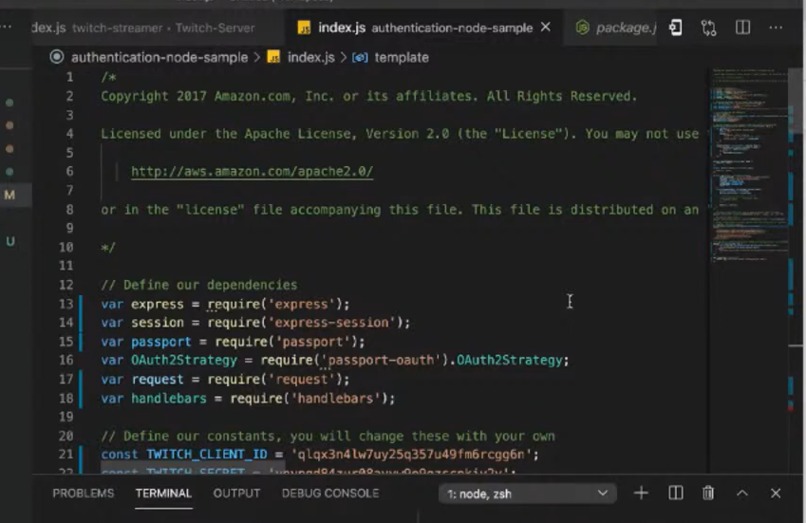Open the template symbol breadcrumb
Viewport: 806px width, 523px height.
point(401,57)
